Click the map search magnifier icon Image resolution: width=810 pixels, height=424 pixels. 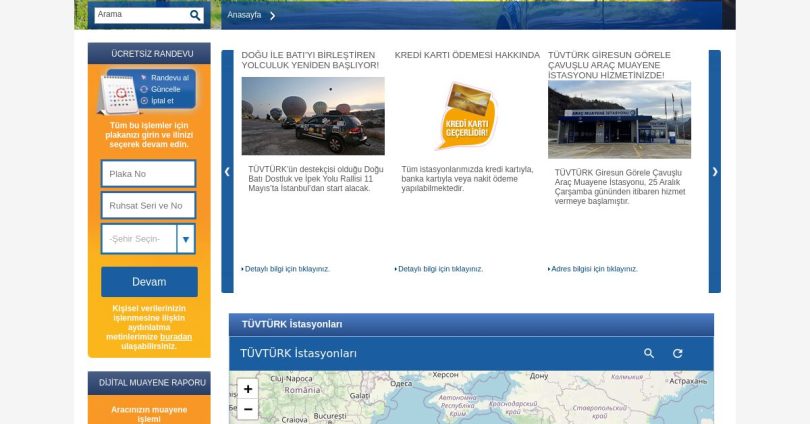pyautogui.click(x=649, y=353)
